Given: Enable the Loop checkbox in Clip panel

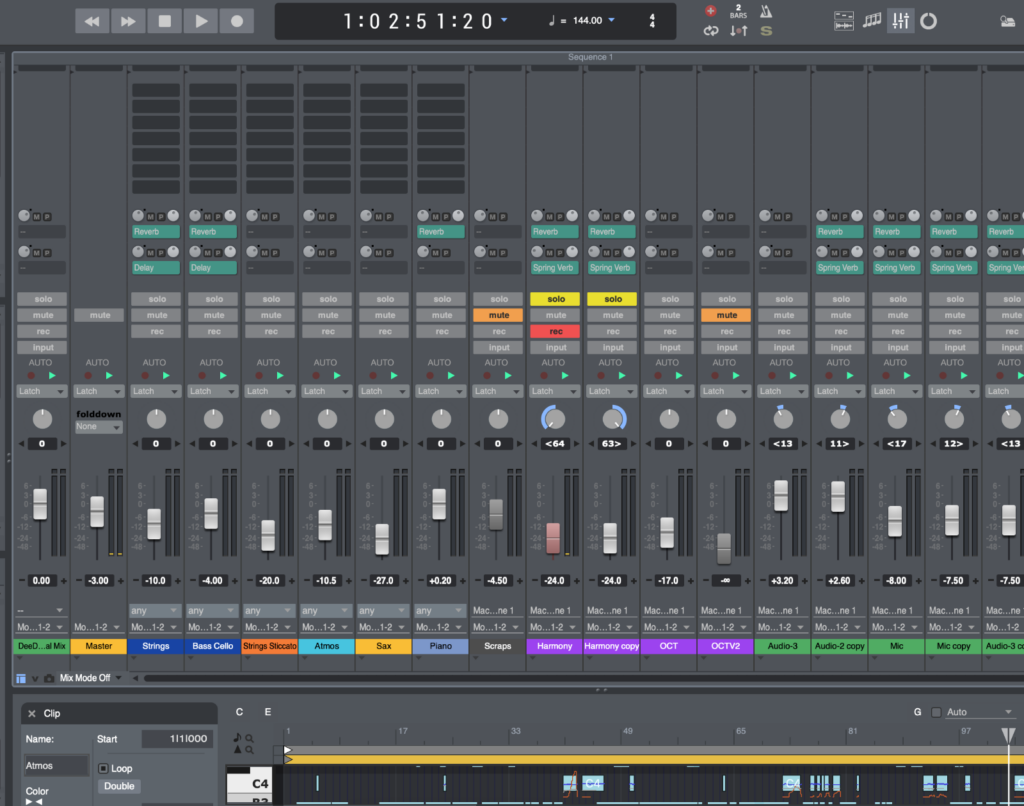Looking at the screenshot, I should [x=103, y=769].
